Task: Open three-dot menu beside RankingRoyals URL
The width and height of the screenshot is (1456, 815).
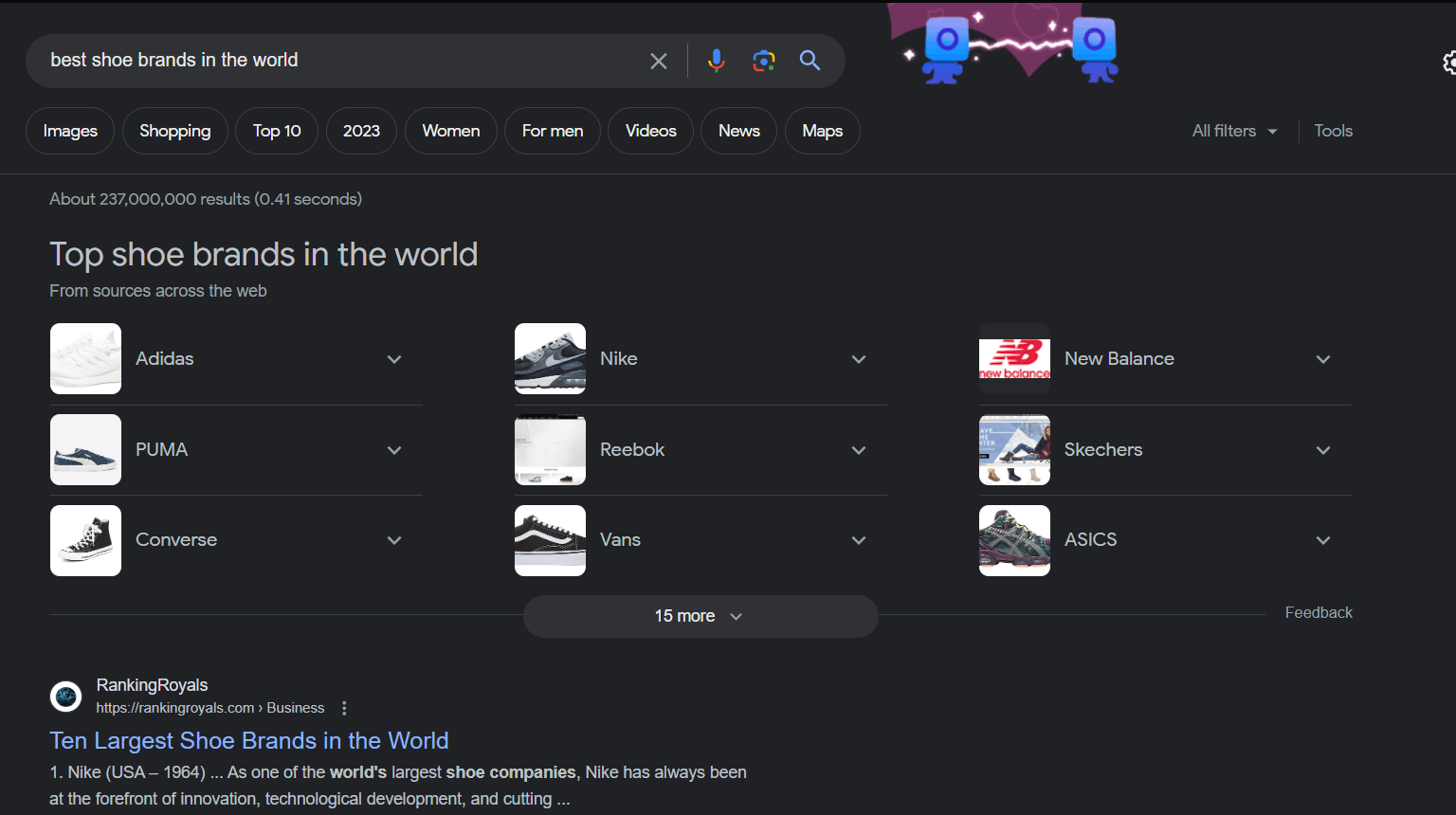Action: (344, 708)
